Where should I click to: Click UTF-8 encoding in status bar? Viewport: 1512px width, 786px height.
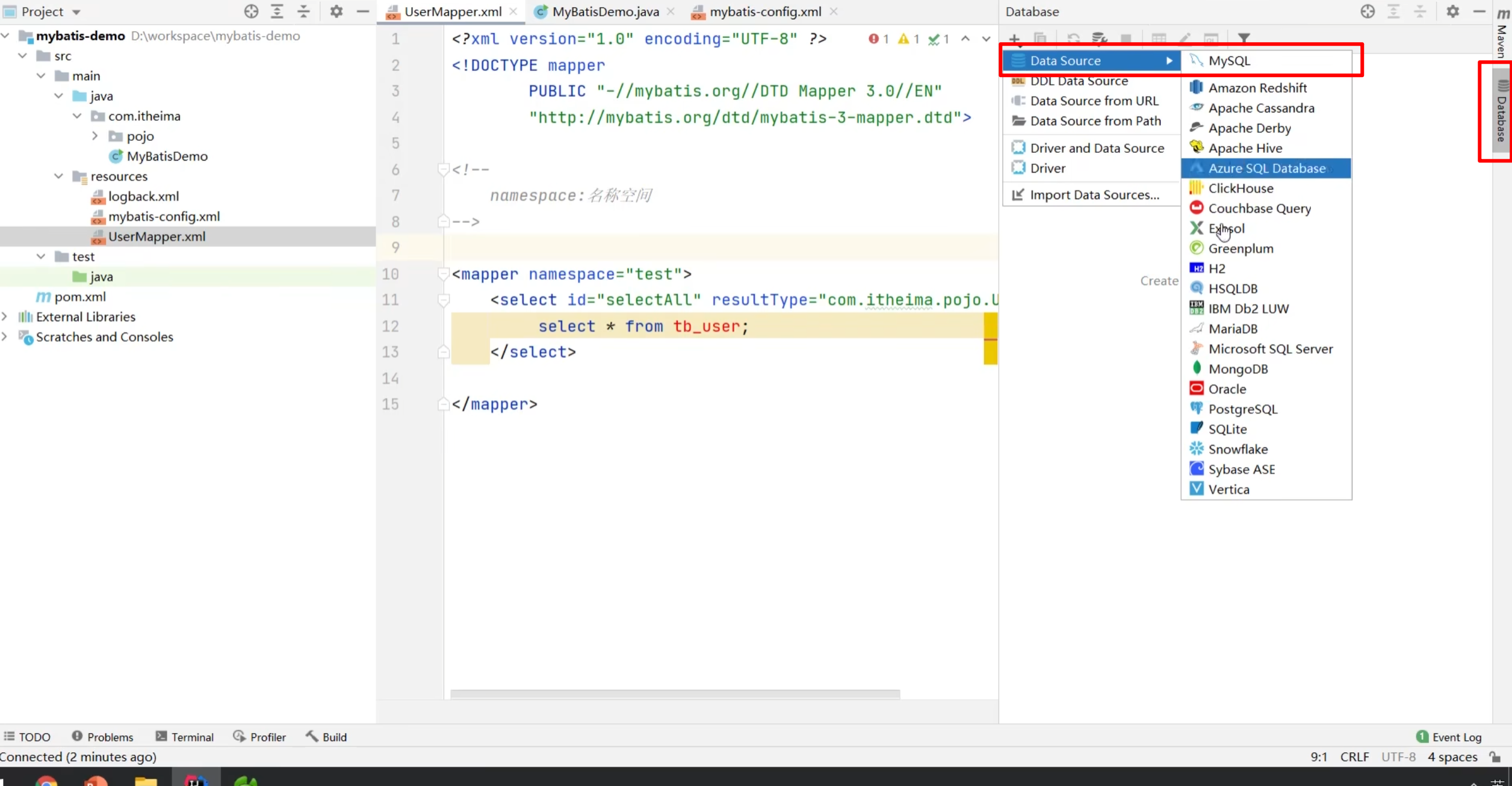[x=1398, y=757]
